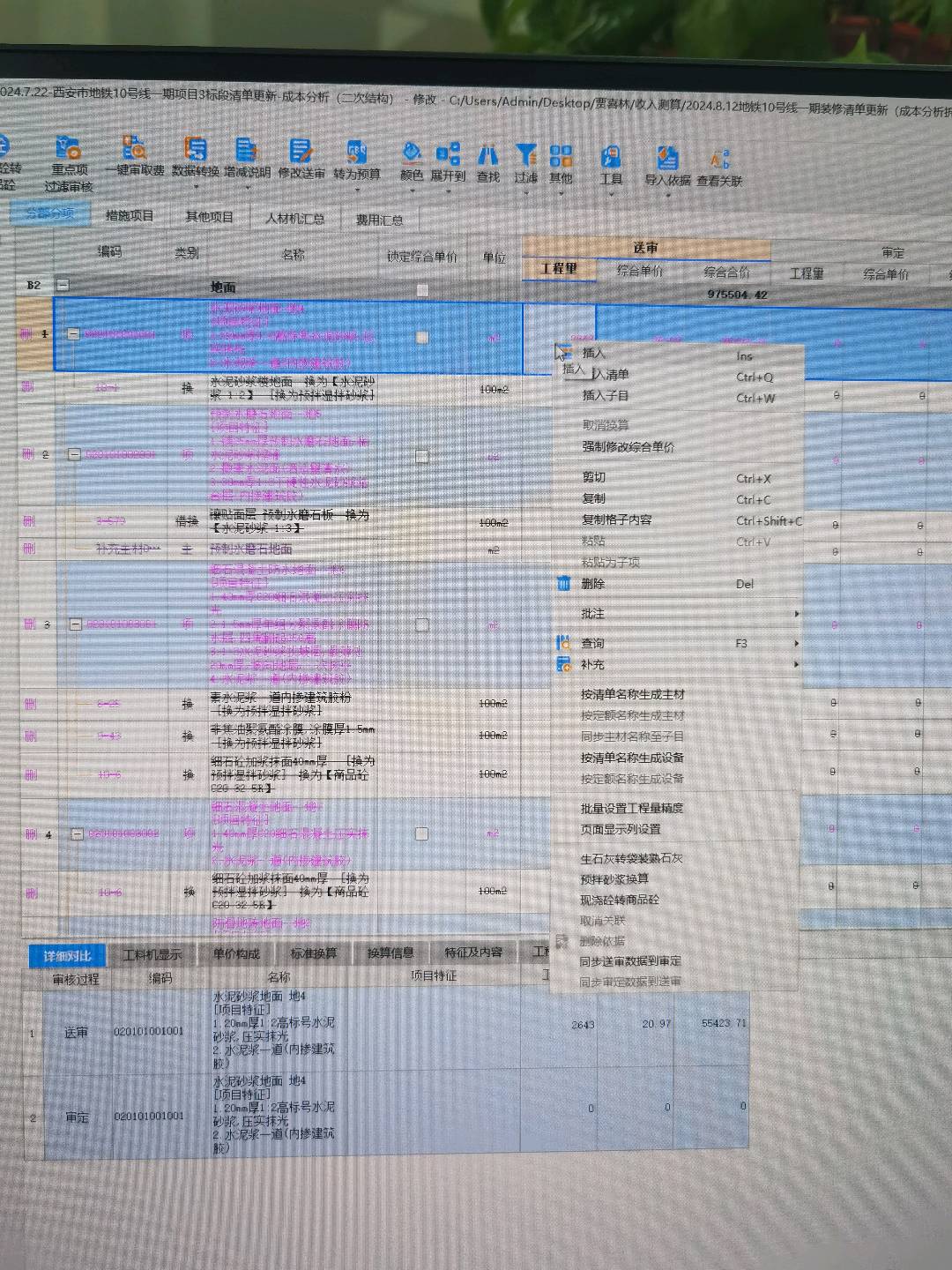Collapse bill item row 1

pyautogui.click(x=74, y=334)
